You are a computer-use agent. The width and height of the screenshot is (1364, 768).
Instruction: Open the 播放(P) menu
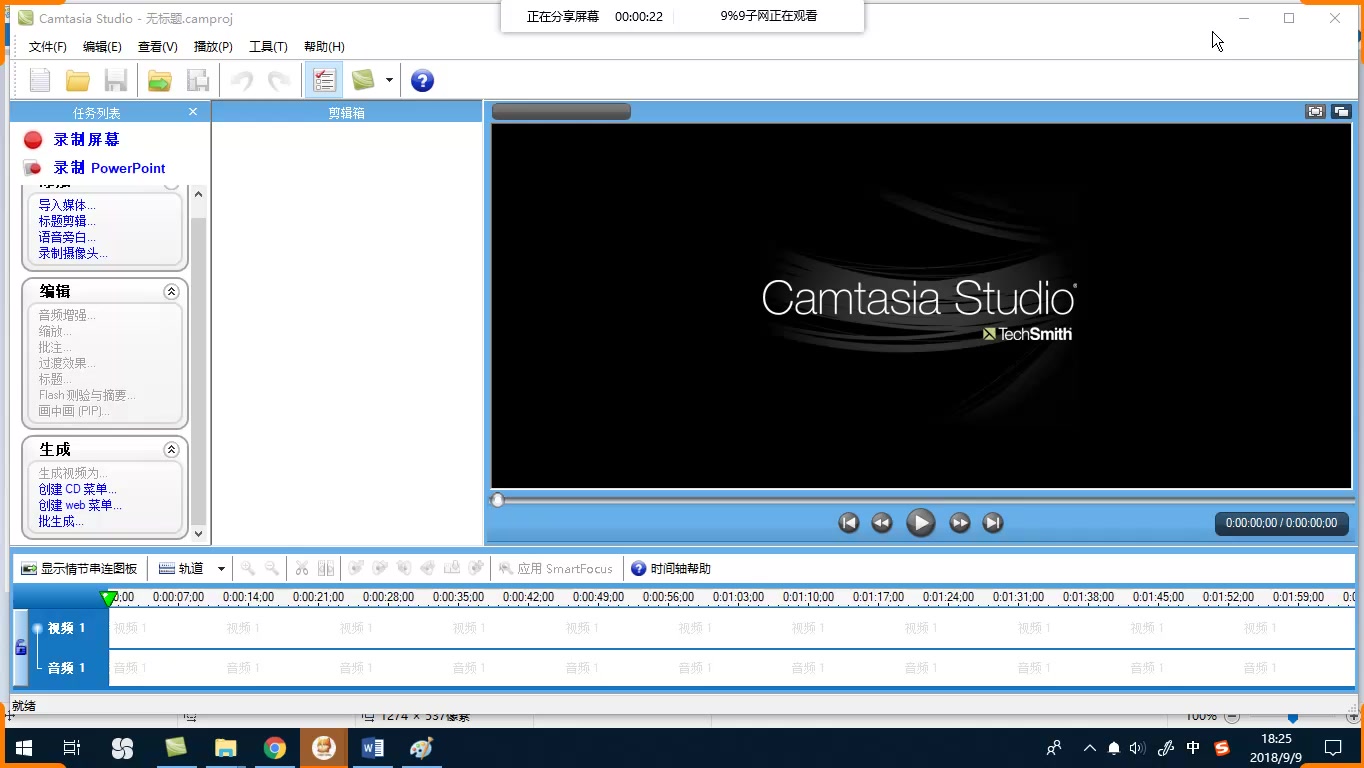pos(213,47)
